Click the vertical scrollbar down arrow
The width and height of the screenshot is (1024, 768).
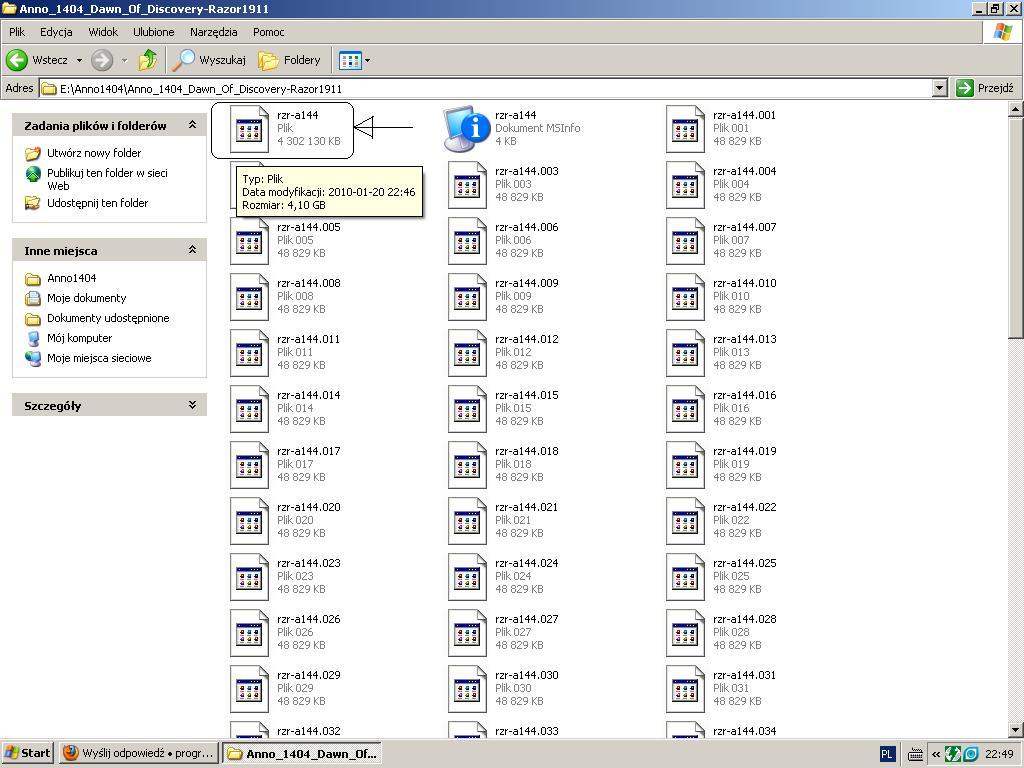pyautogui.click(x=1016, y=730)
